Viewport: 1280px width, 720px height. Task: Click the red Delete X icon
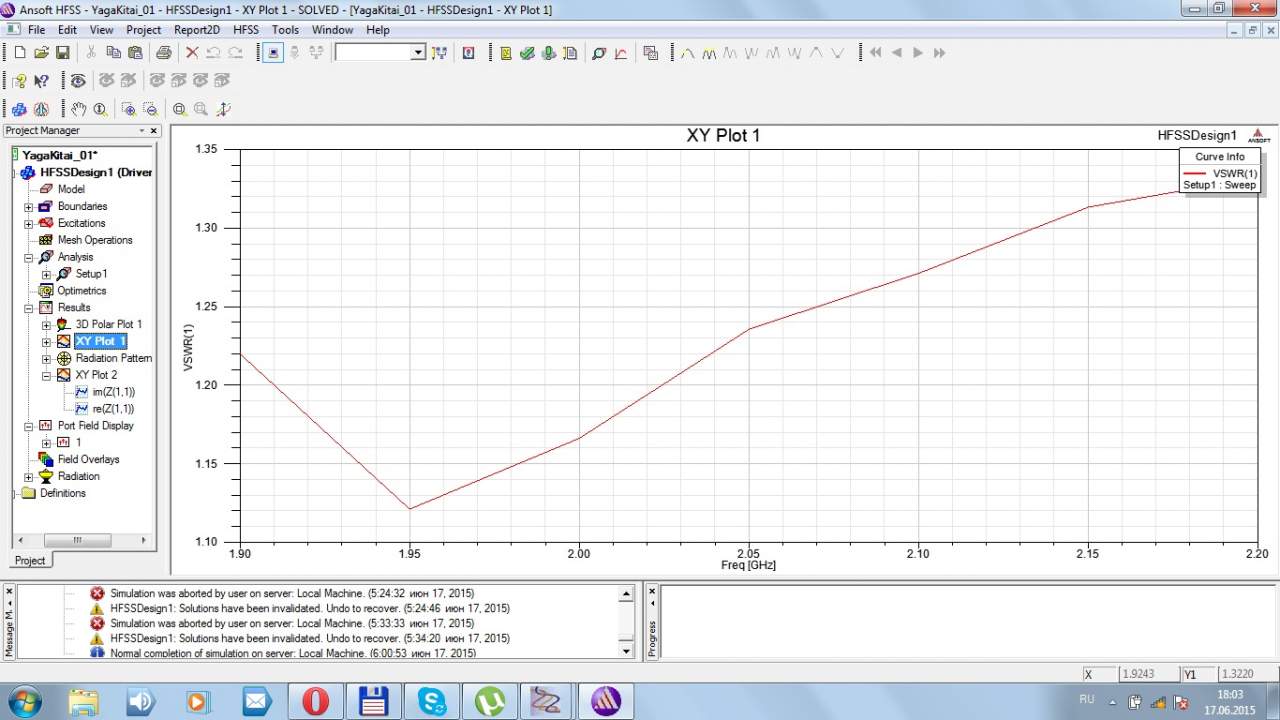[192, 53]
